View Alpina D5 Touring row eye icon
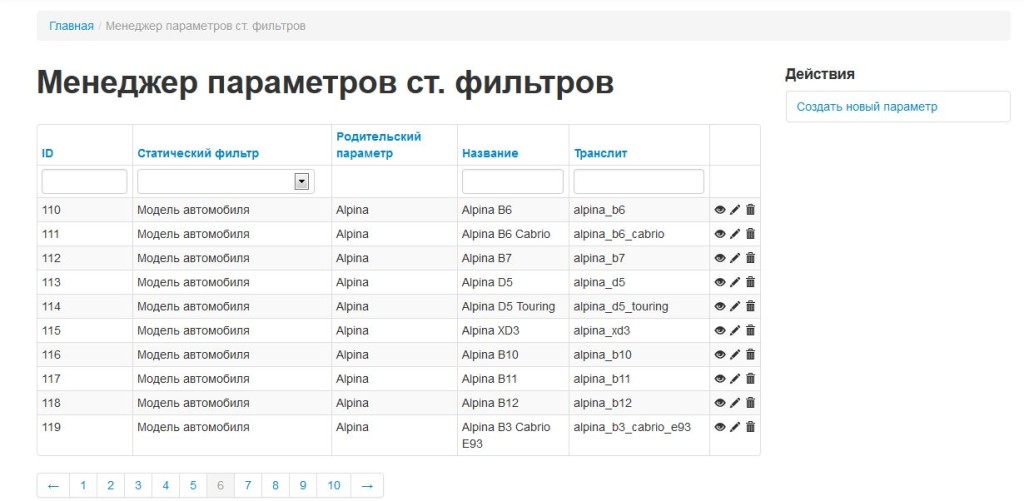The image size is (1024, 501). tap(720, 306)
